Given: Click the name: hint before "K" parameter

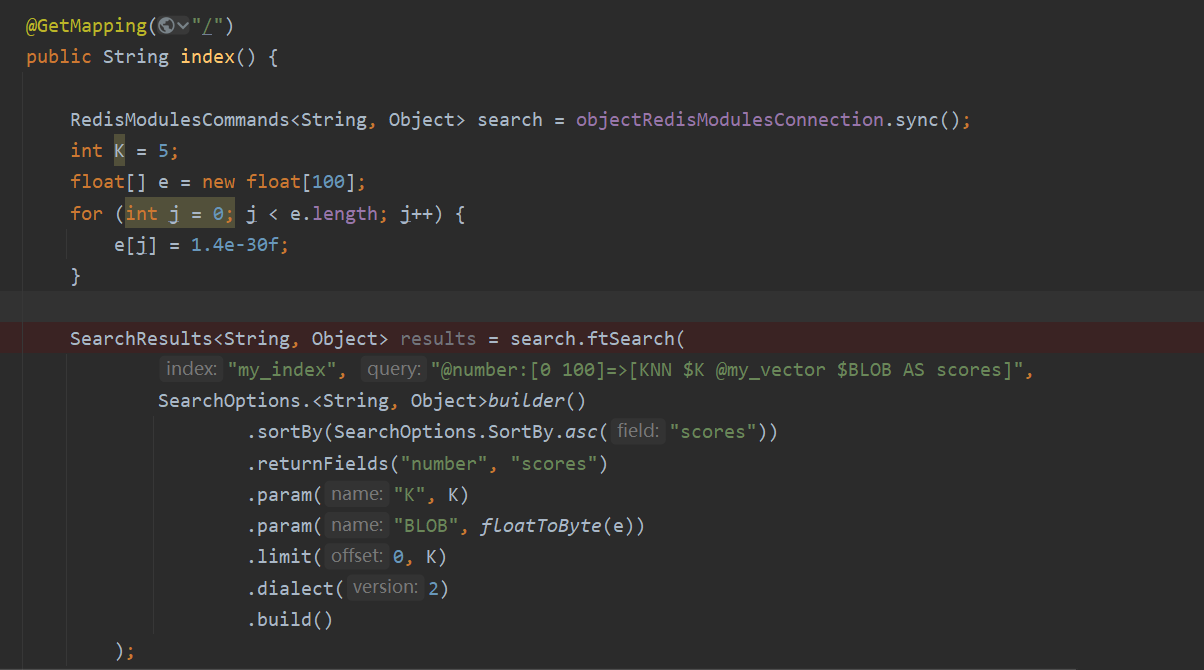Looking at the screenshot, I should (x=356, y=493).
